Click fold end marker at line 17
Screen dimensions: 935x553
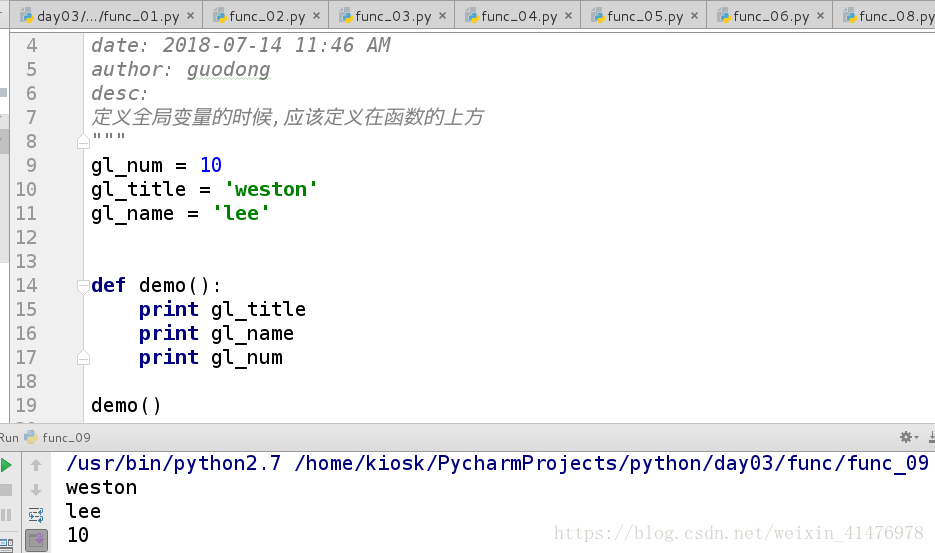click(83, 358)
